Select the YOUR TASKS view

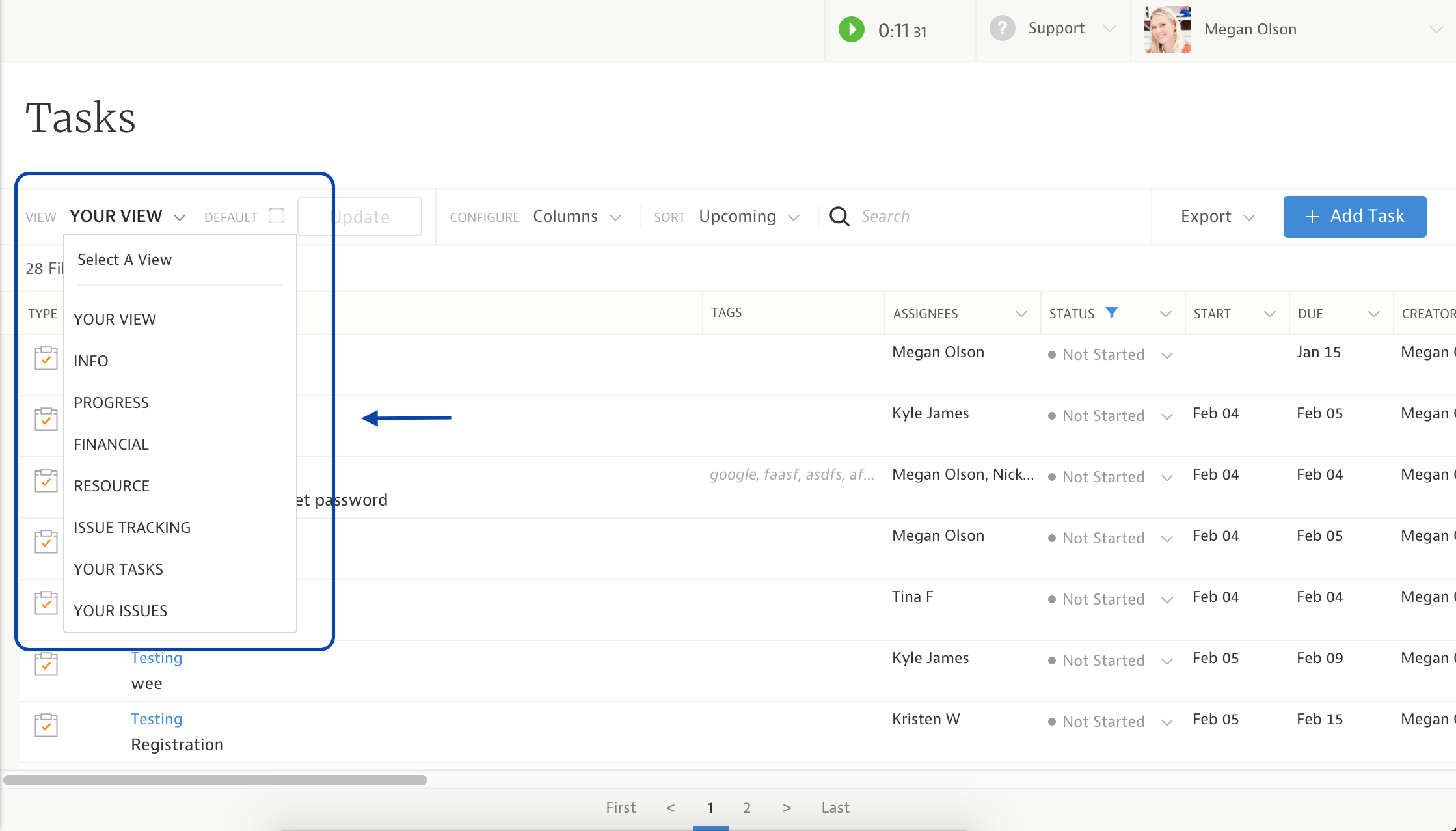pos(118,569)
